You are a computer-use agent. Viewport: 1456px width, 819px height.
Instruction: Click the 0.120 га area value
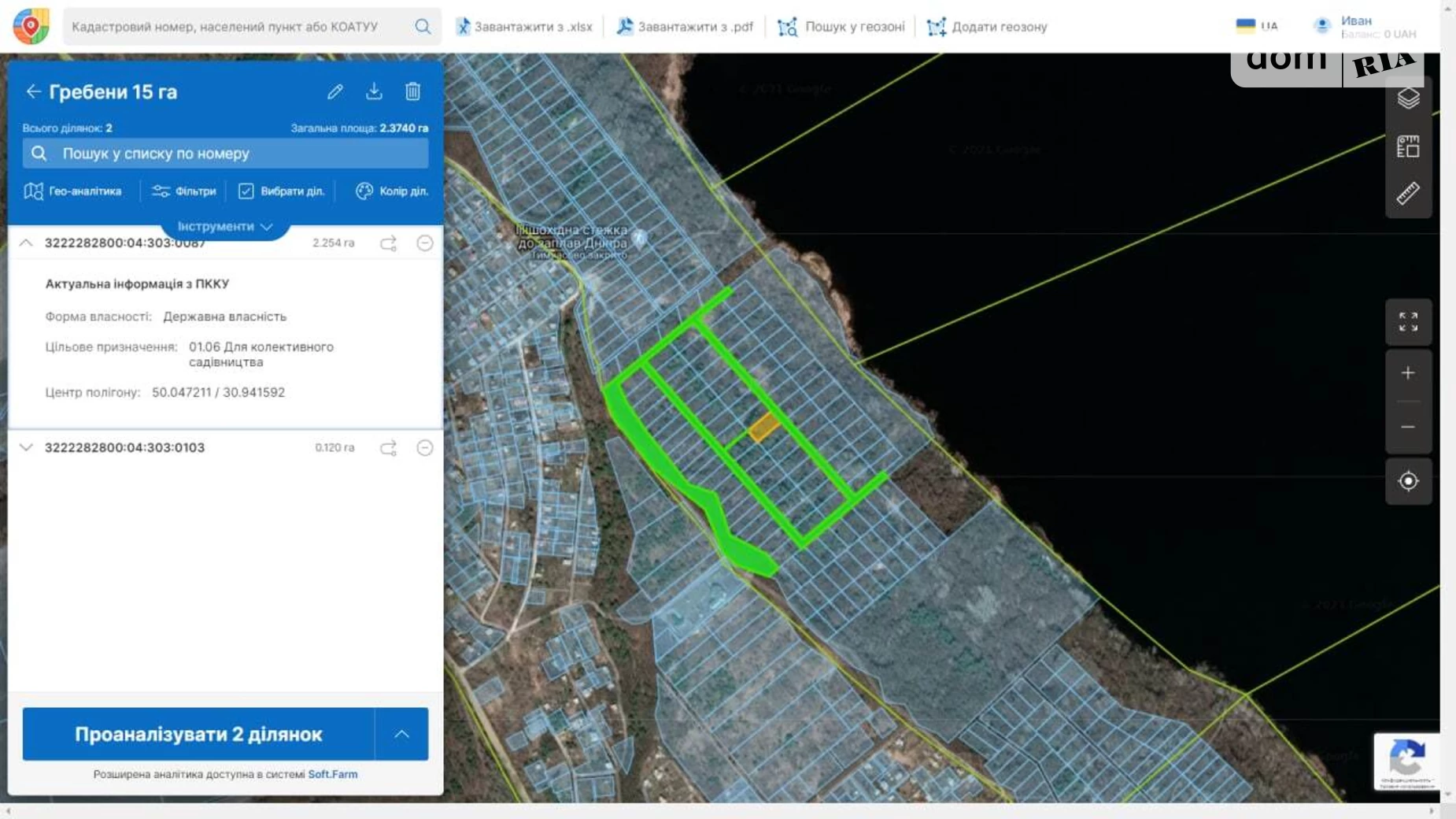334,447
